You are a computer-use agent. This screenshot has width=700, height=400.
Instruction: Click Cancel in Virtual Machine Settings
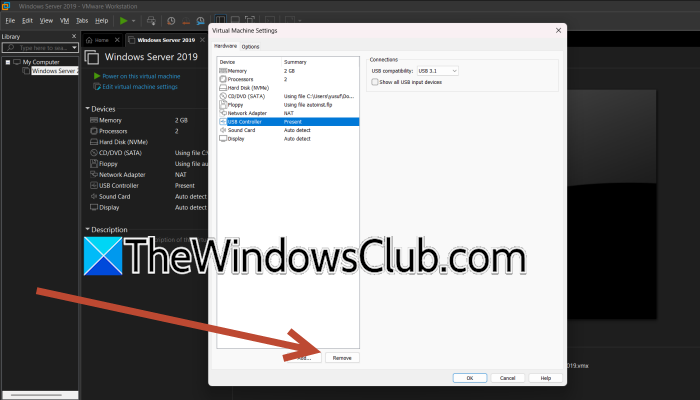pos(508,378)
